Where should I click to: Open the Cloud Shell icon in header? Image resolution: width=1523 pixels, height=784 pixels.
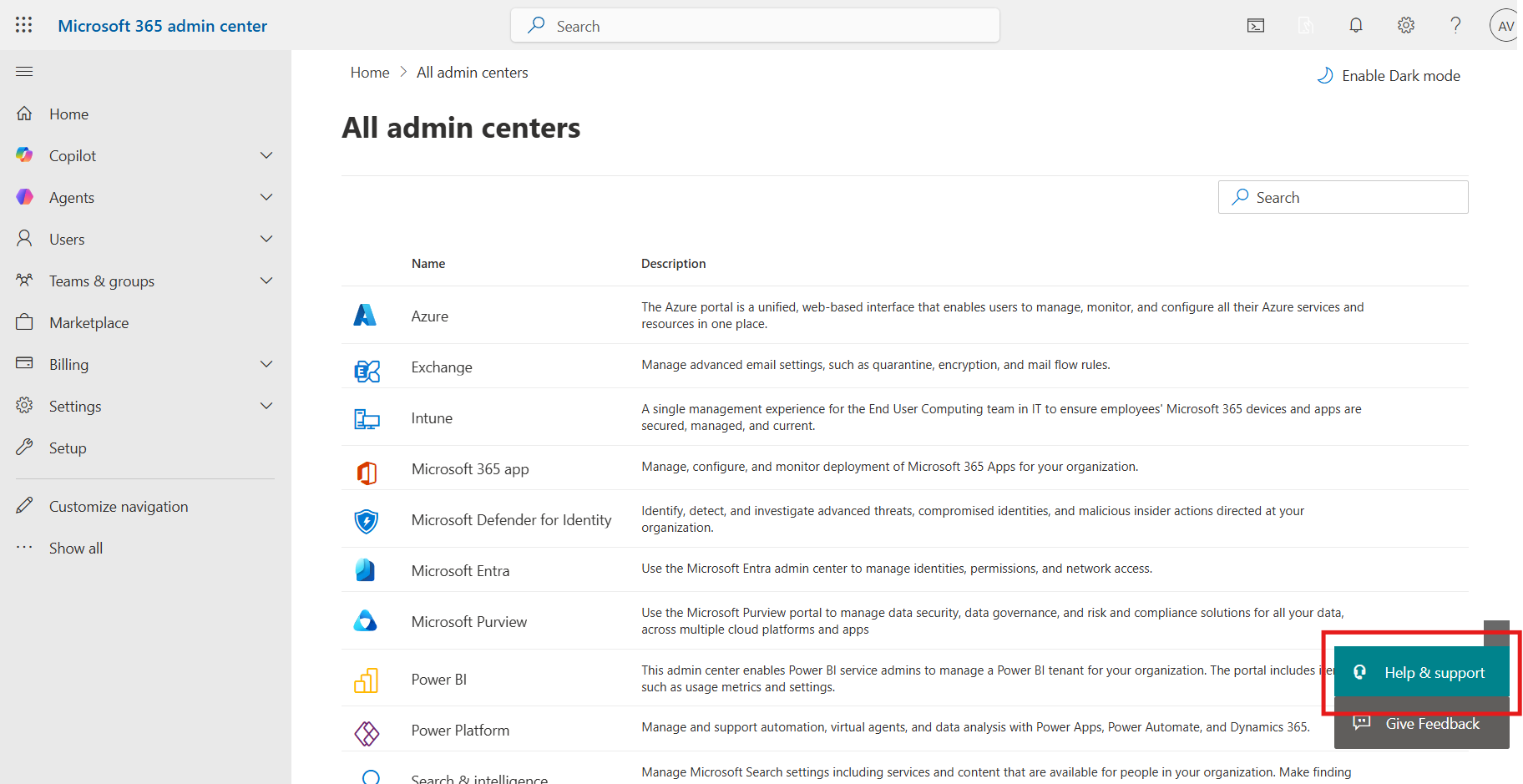coord(1256,26)
